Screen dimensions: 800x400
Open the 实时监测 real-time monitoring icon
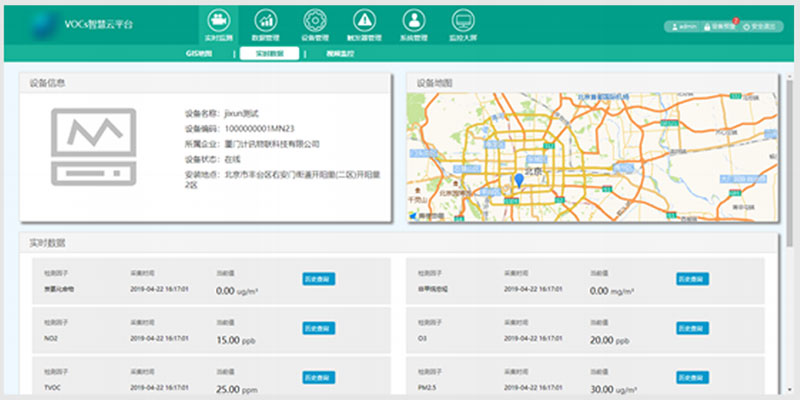pos(217,22)
